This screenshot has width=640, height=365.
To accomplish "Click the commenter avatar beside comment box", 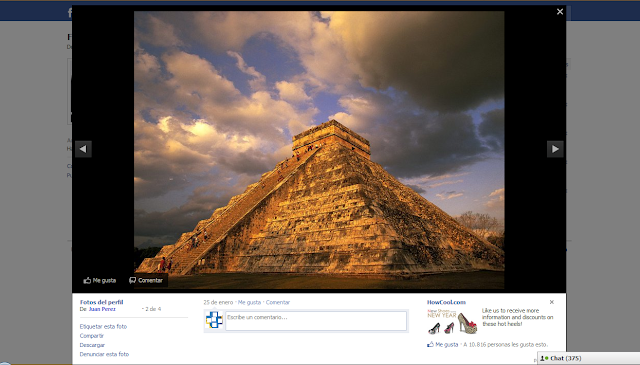I will click(214, 320).
